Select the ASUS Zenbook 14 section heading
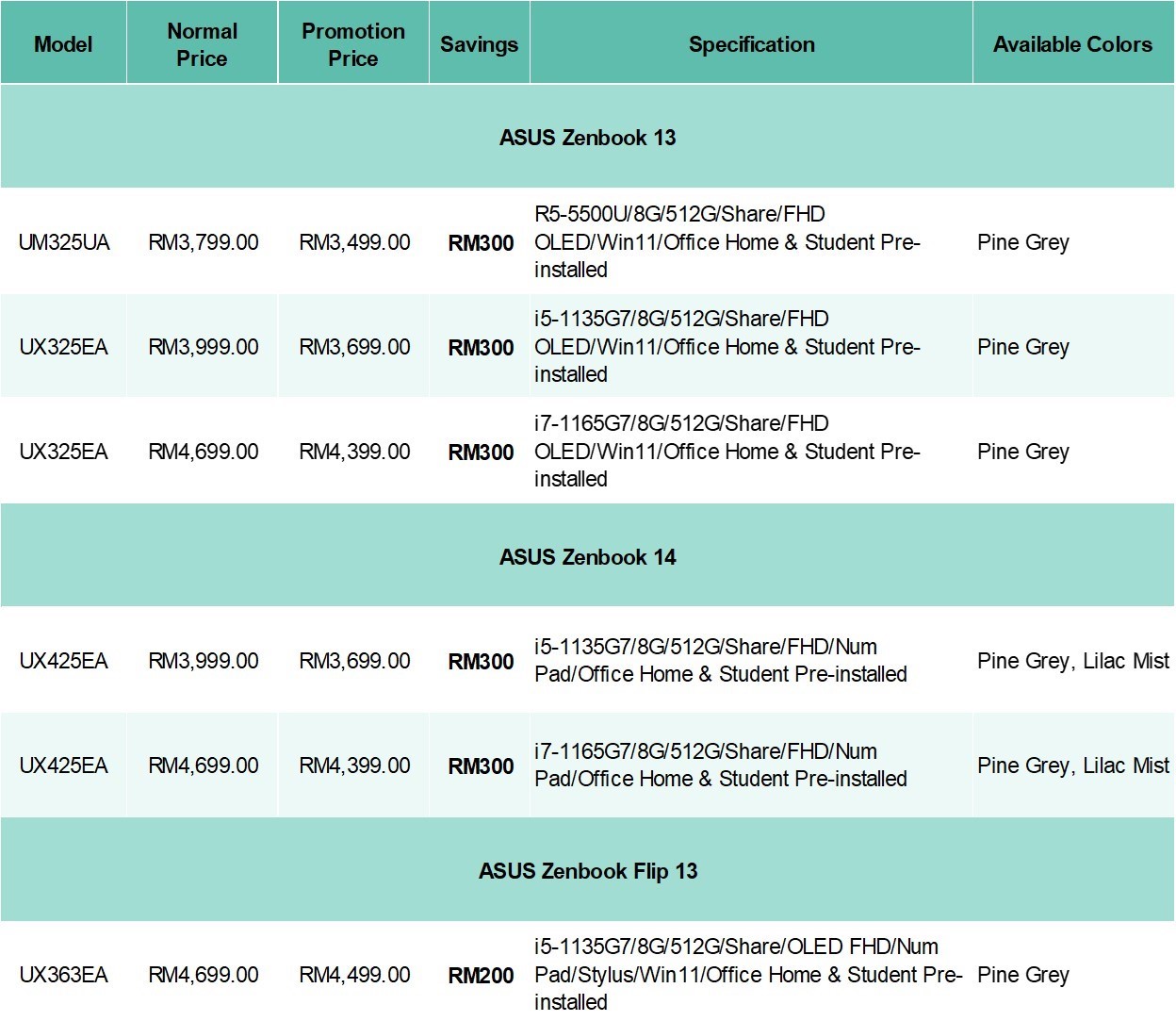Viewport: 1176px width, 1021px height. click(588, 557)
